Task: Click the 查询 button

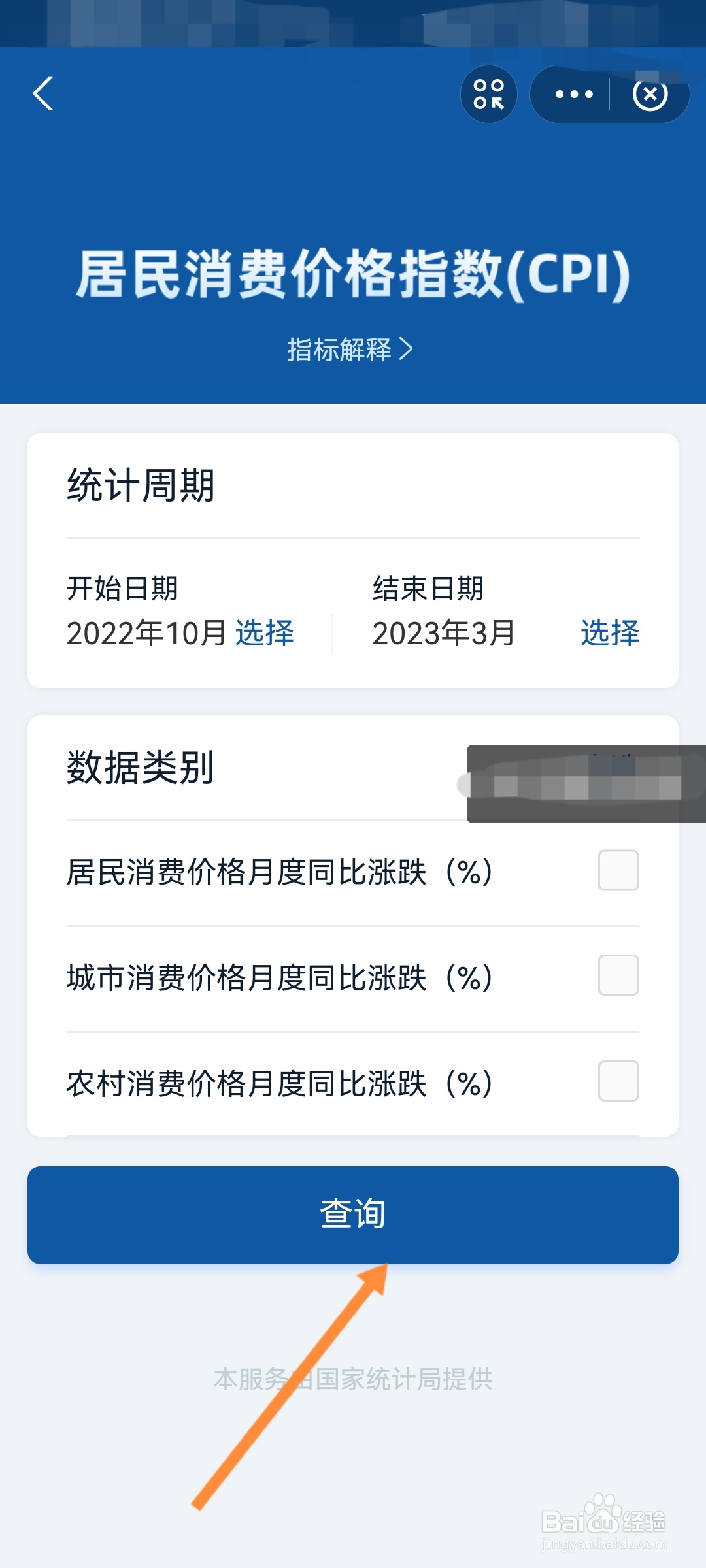Action: coord(353,1215)
